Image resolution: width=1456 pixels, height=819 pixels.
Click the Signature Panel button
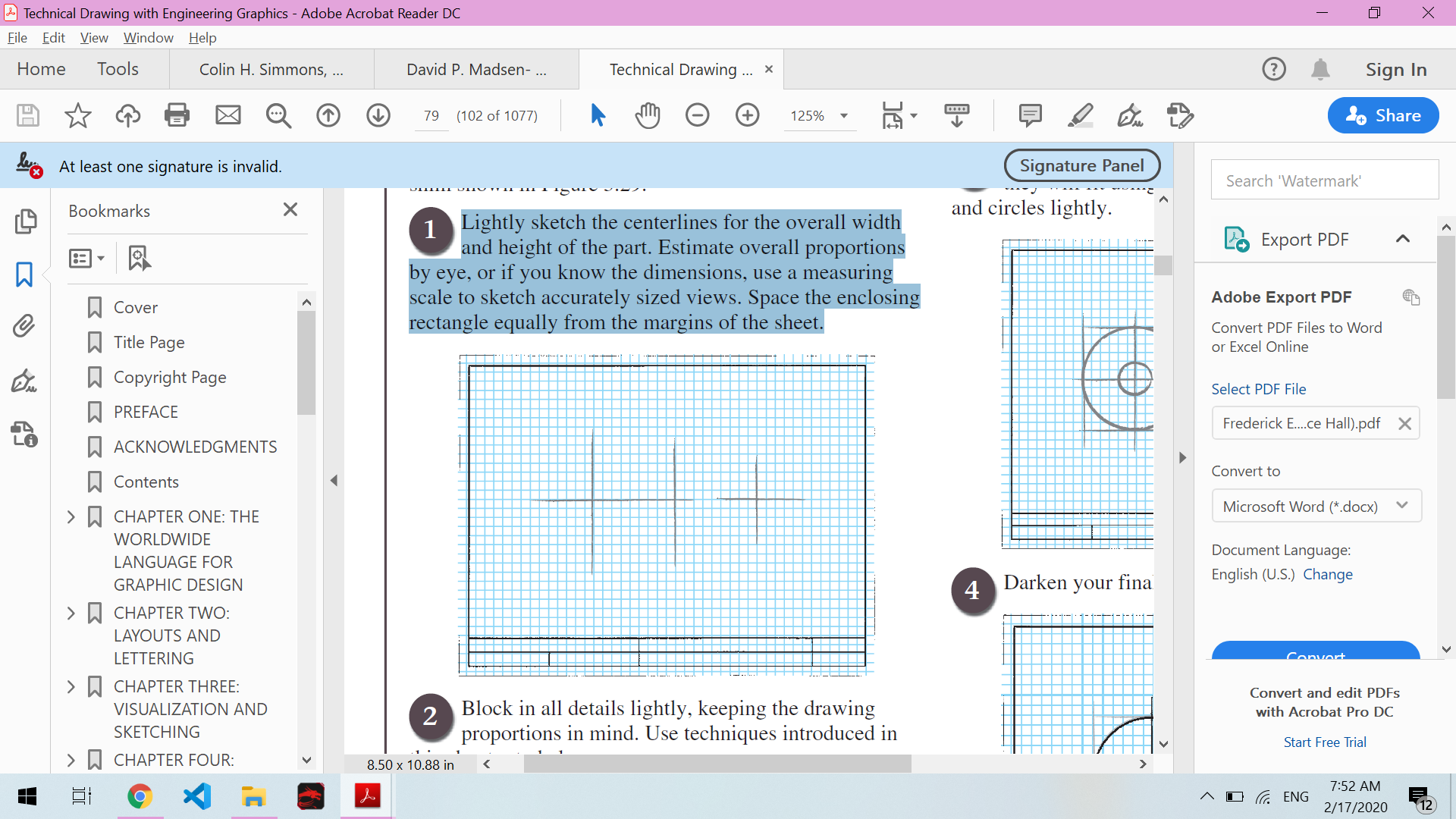pos(1081,165)
